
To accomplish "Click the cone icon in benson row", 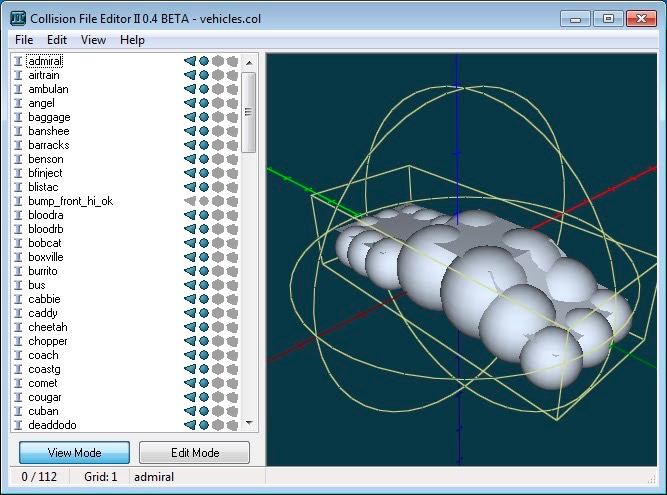I will coord(190,159).
